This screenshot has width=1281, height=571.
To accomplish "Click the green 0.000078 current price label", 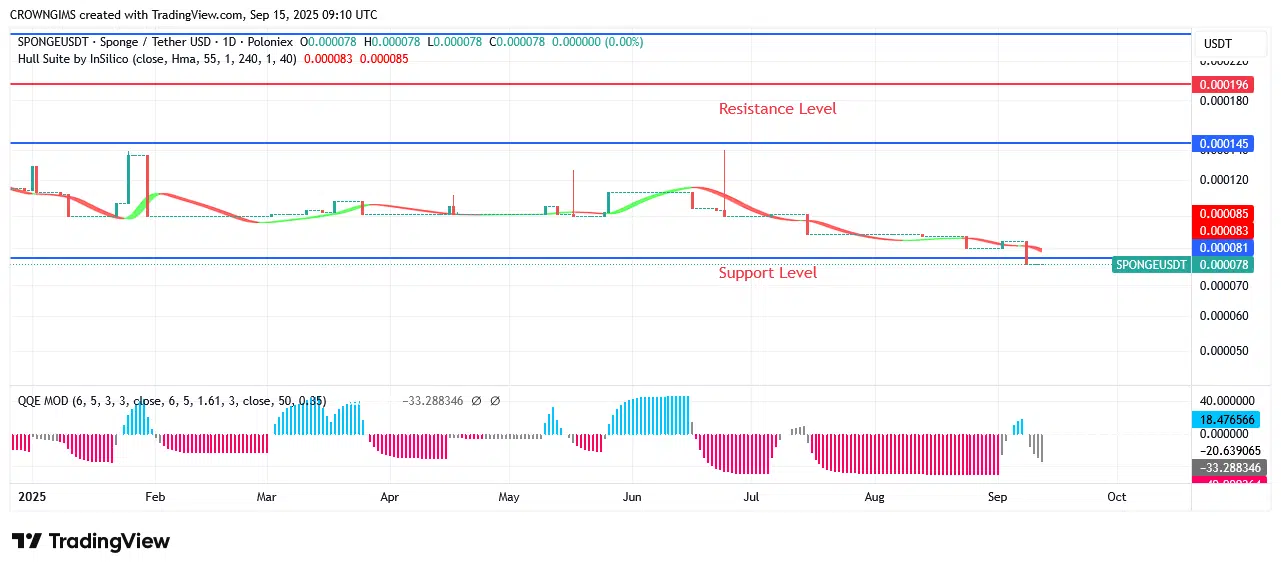I will (x=1223, y=265).
